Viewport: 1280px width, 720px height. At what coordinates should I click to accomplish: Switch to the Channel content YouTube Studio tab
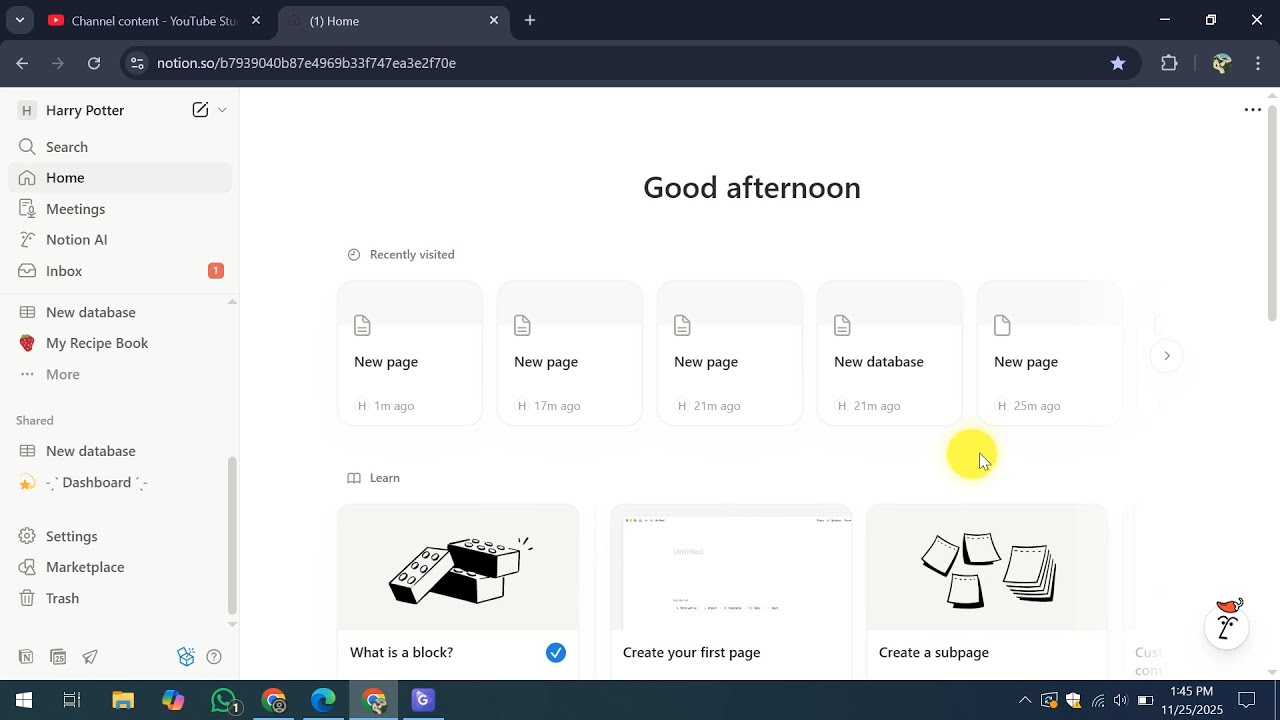(x=154, y=20)
